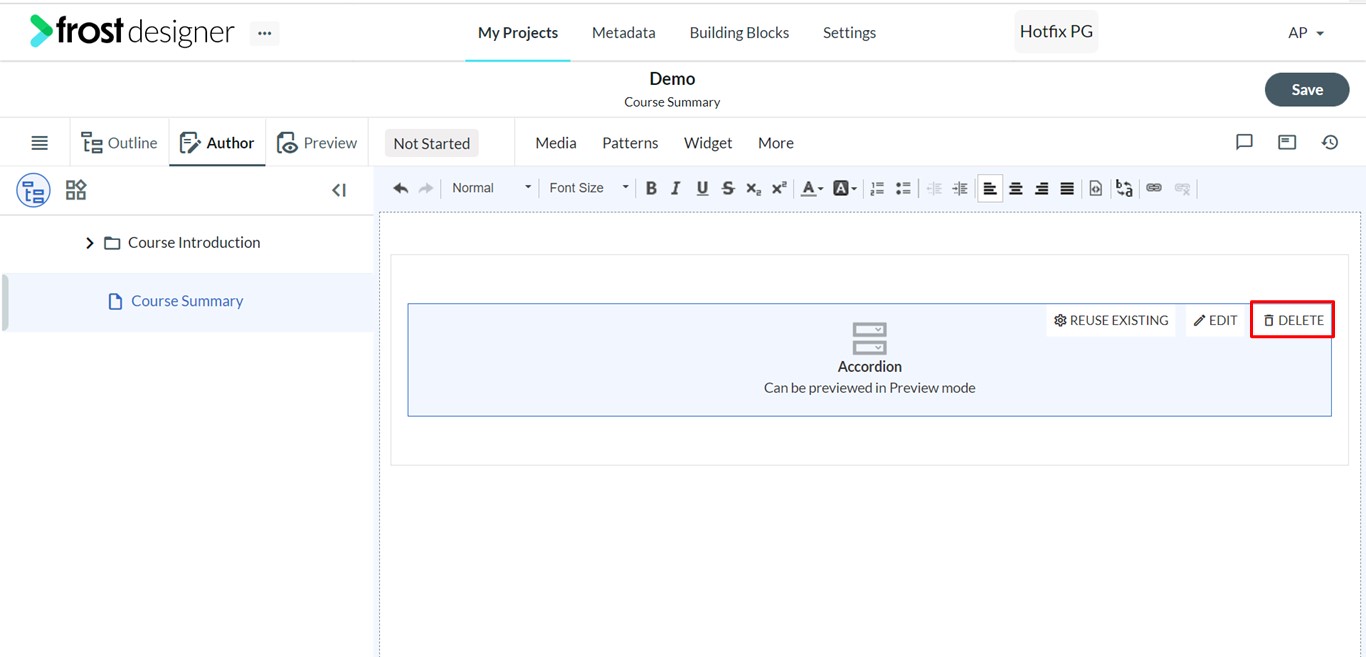The image size is (1366, 657).
Task: Collapse the left sidebar panel
Action: pos(339,190)
